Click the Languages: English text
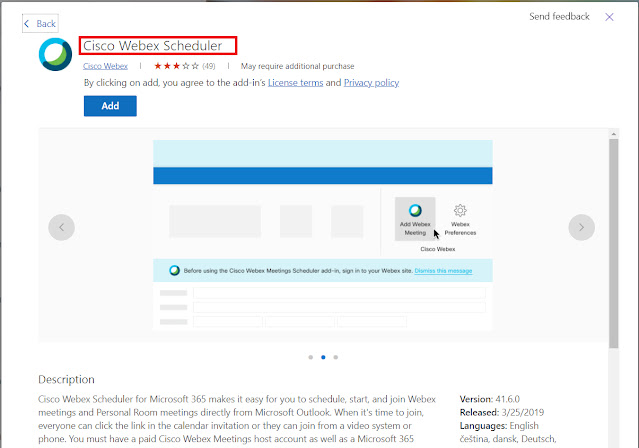 [499, 426]
